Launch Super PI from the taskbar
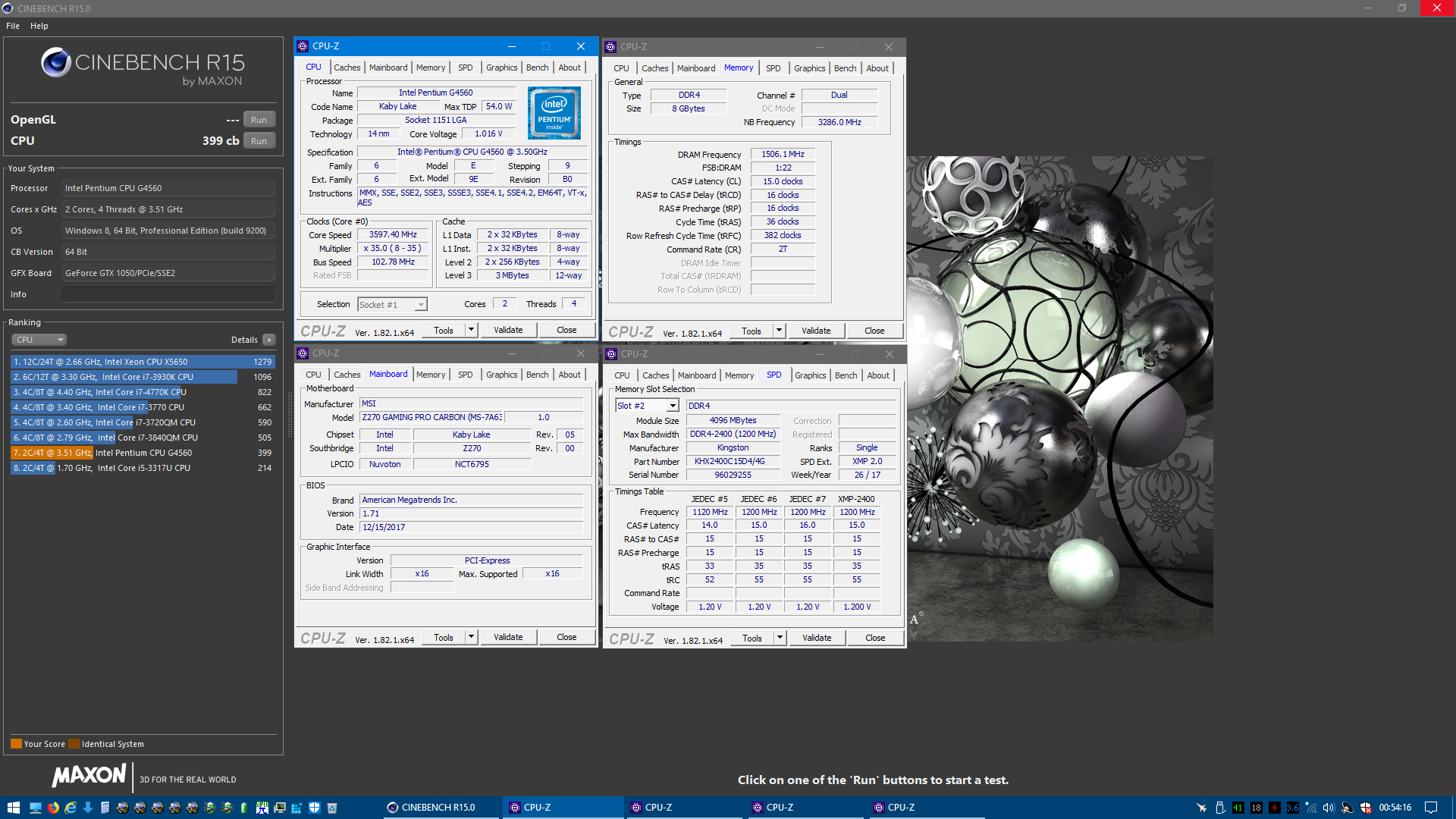Screen dimensions: 1456x819 coord(262,808)
